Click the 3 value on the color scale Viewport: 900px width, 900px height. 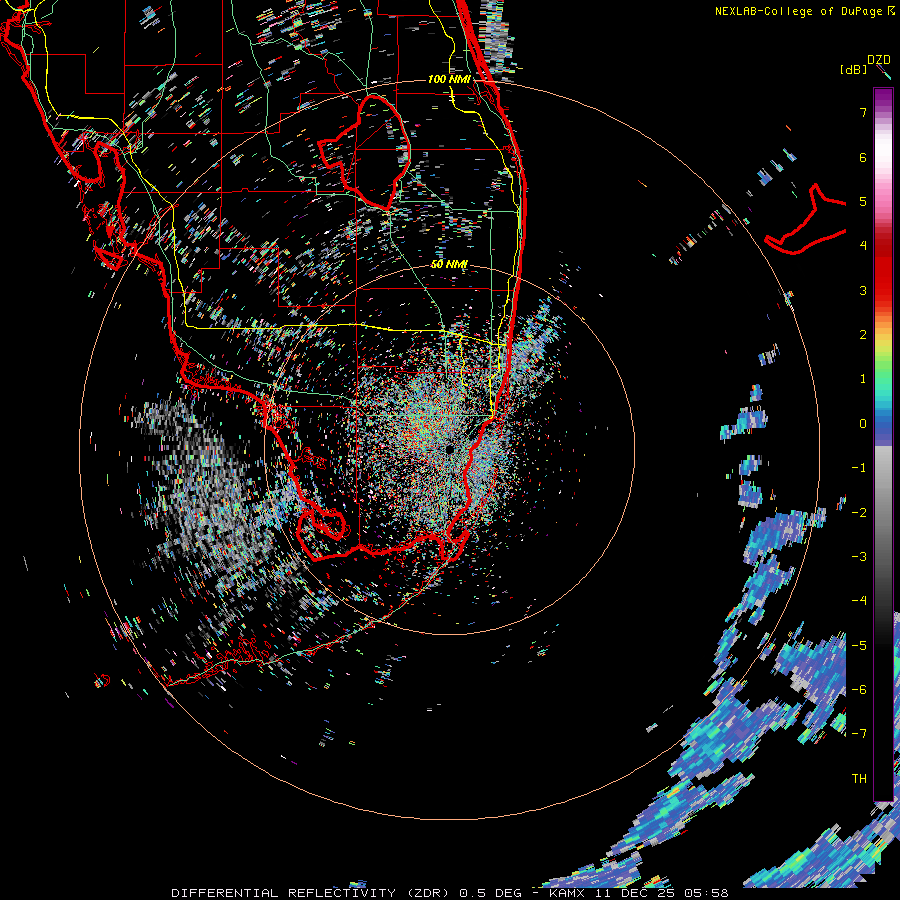tap(863, 290)
